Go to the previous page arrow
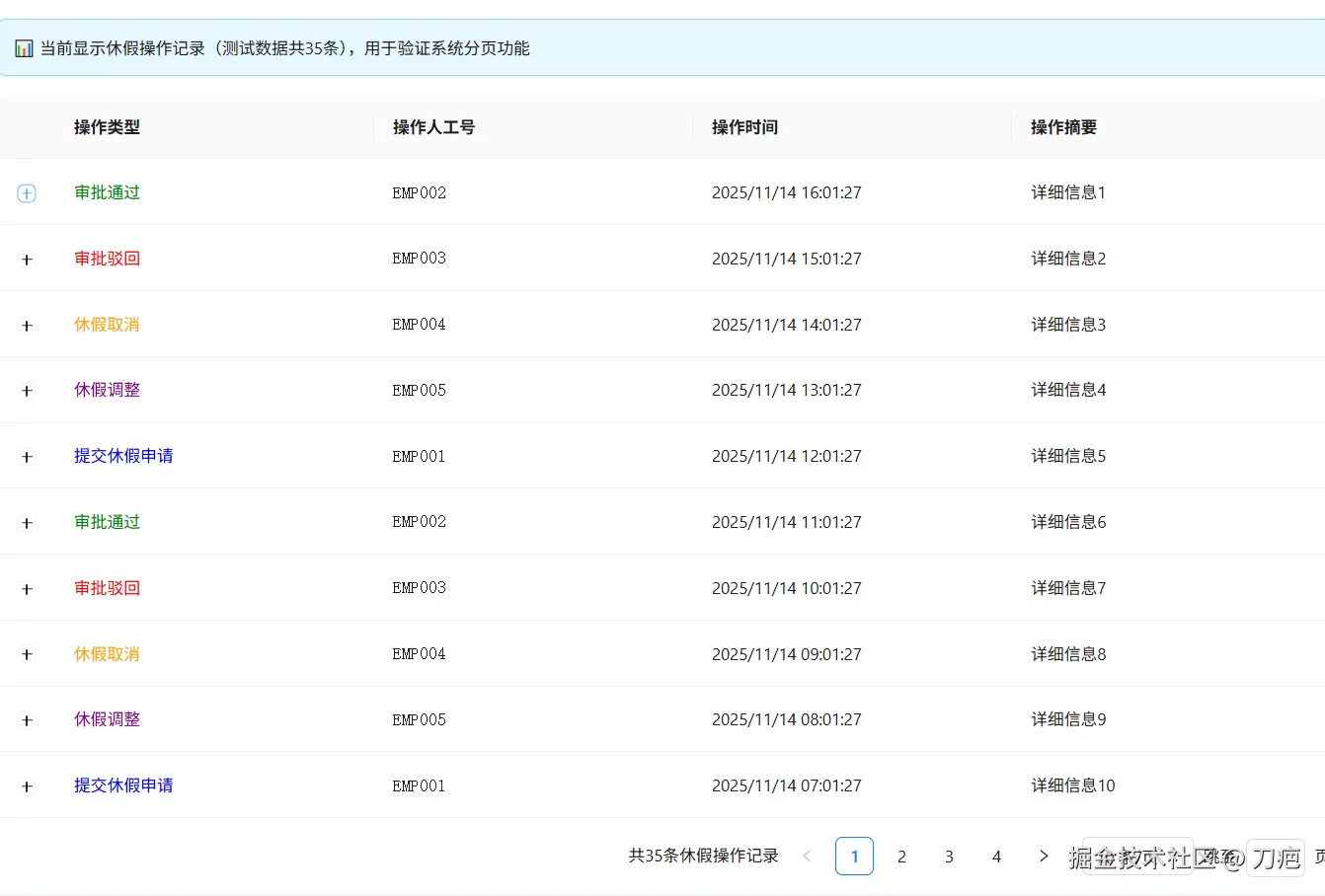Screen dimensions: 1325x896 807,856
